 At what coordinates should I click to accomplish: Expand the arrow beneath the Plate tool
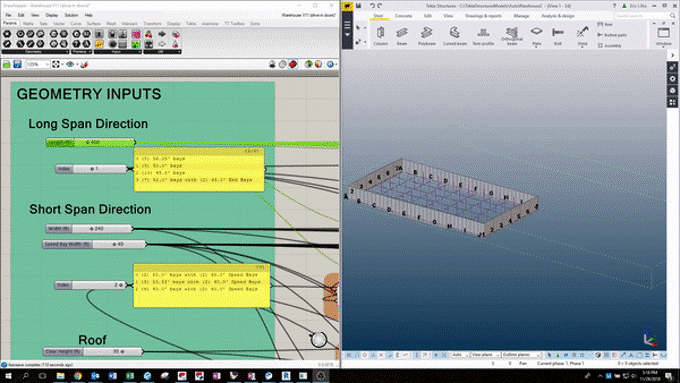tap(536, 46)
